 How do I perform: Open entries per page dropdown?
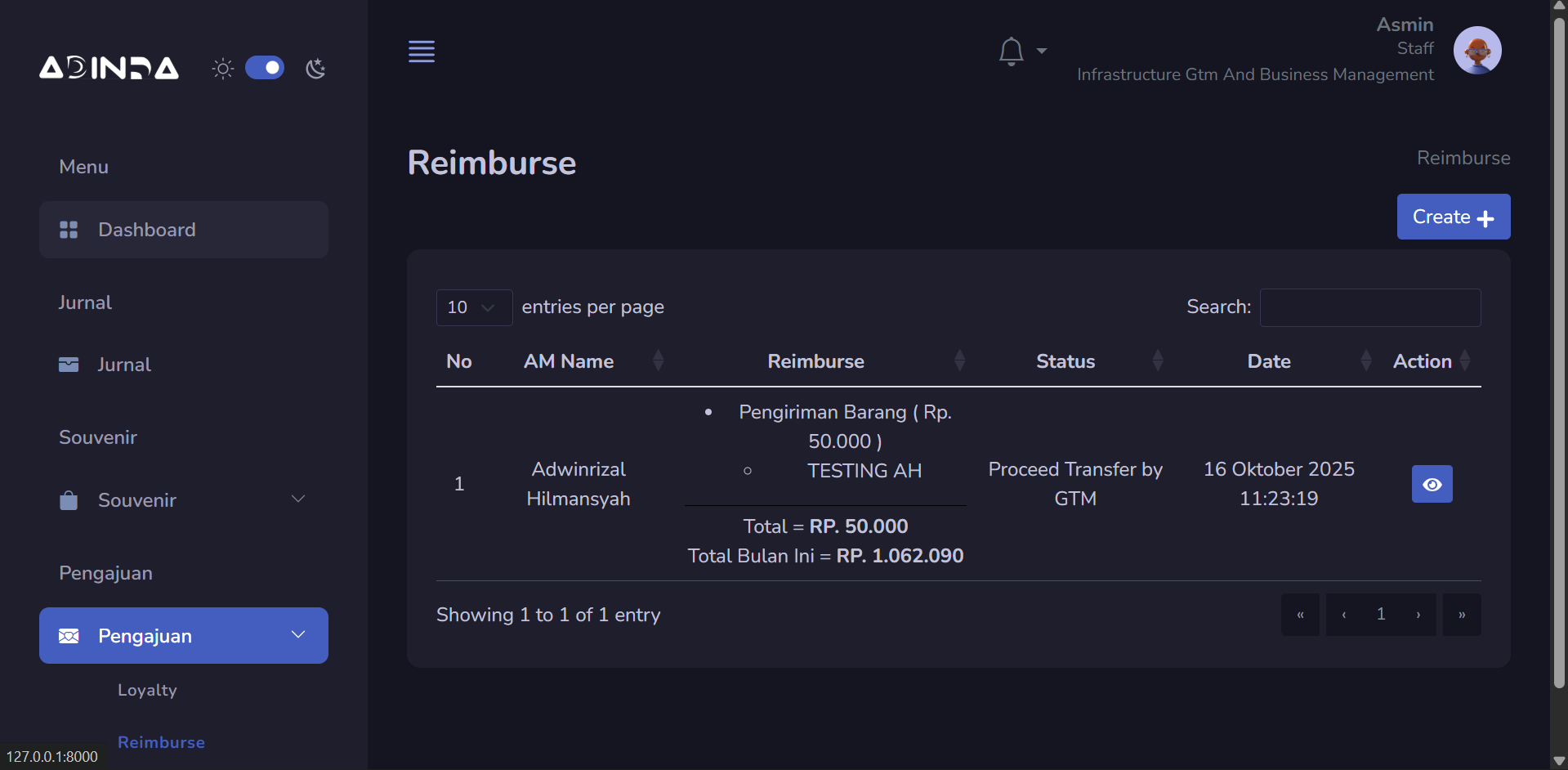pos(473,307)
